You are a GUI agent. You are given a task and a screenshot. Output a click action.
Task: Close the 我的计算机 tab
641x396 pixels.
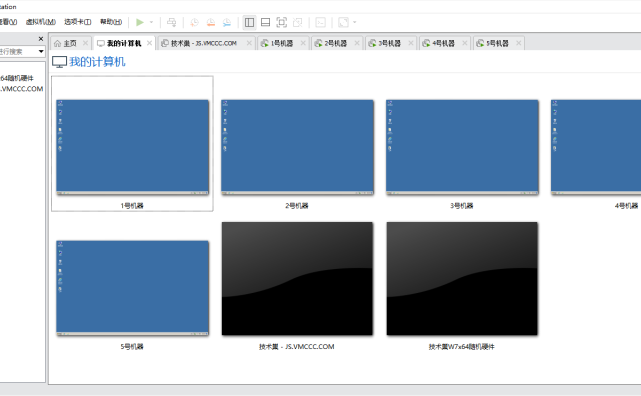[x=149, y=43]
